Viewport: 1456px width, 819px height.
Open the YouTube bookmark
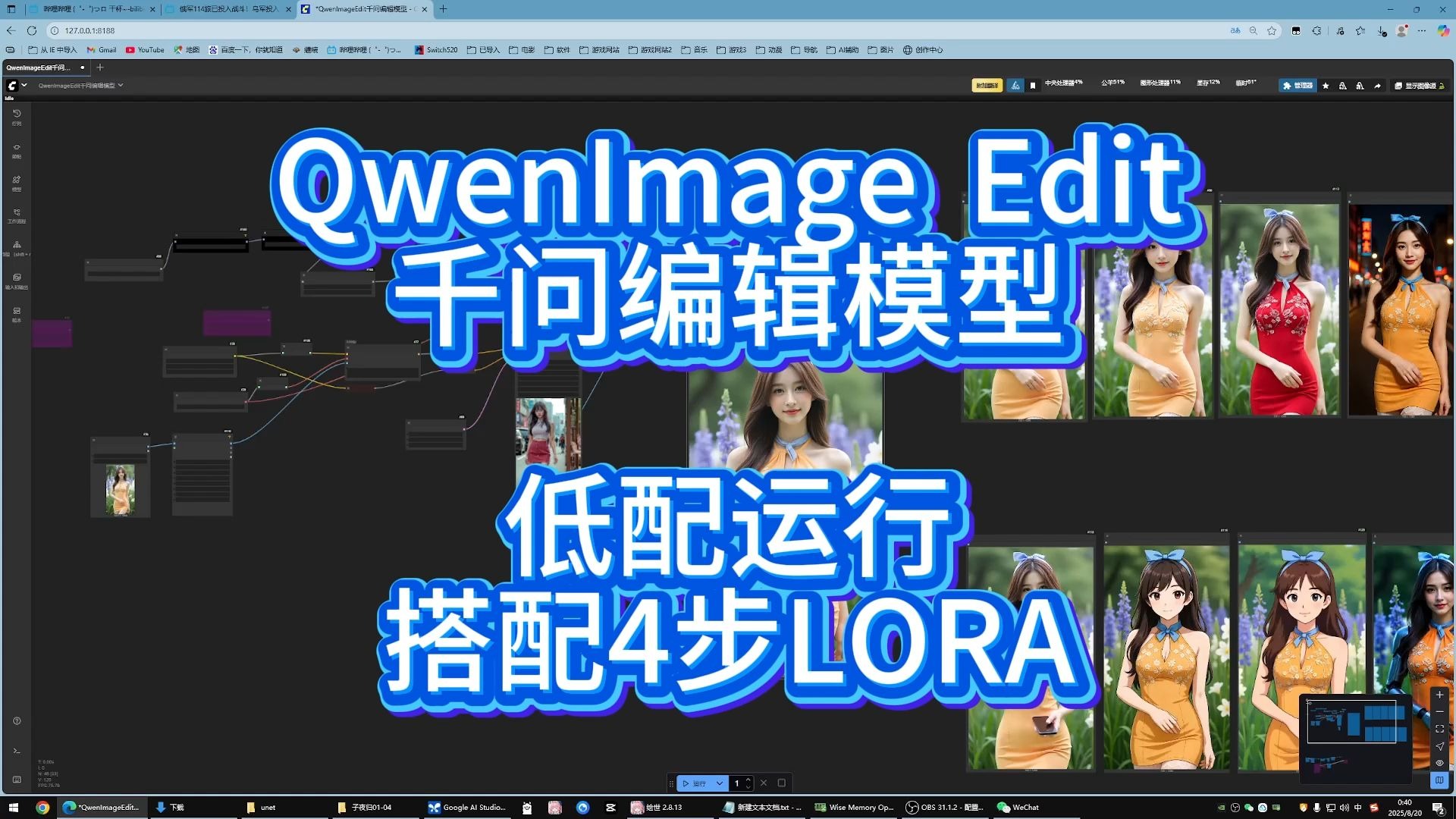145,50
